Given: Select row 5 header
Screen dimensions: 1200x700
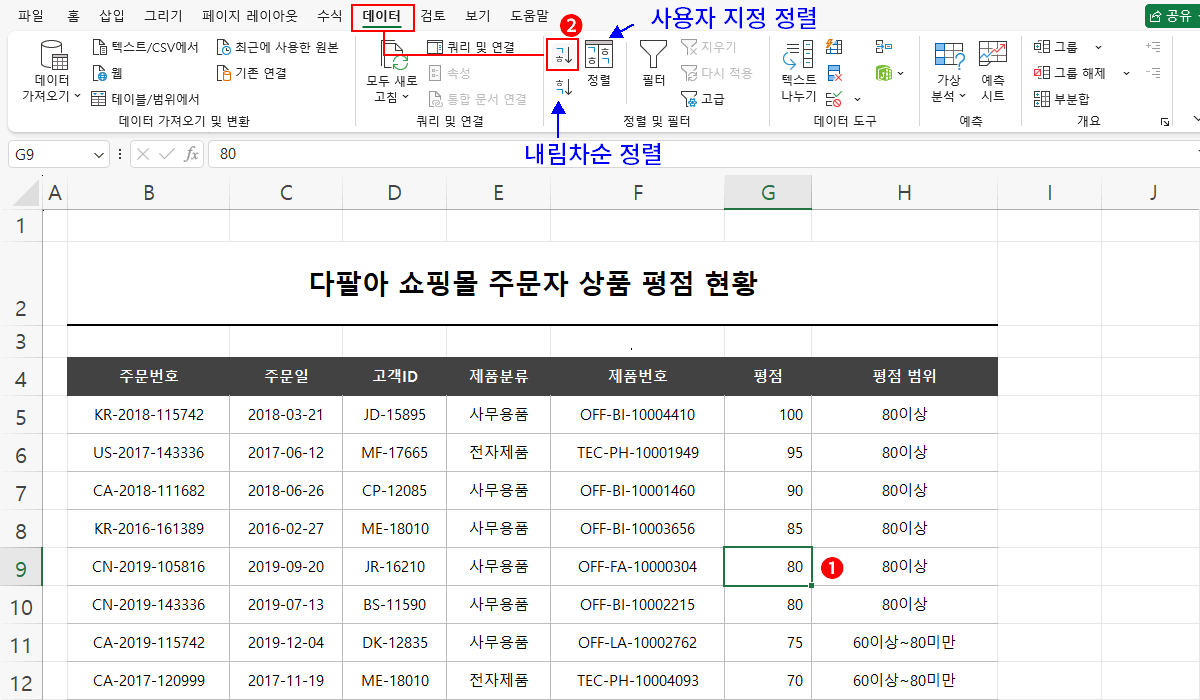Looking at the screenshot, I should (x=21, y=415).
